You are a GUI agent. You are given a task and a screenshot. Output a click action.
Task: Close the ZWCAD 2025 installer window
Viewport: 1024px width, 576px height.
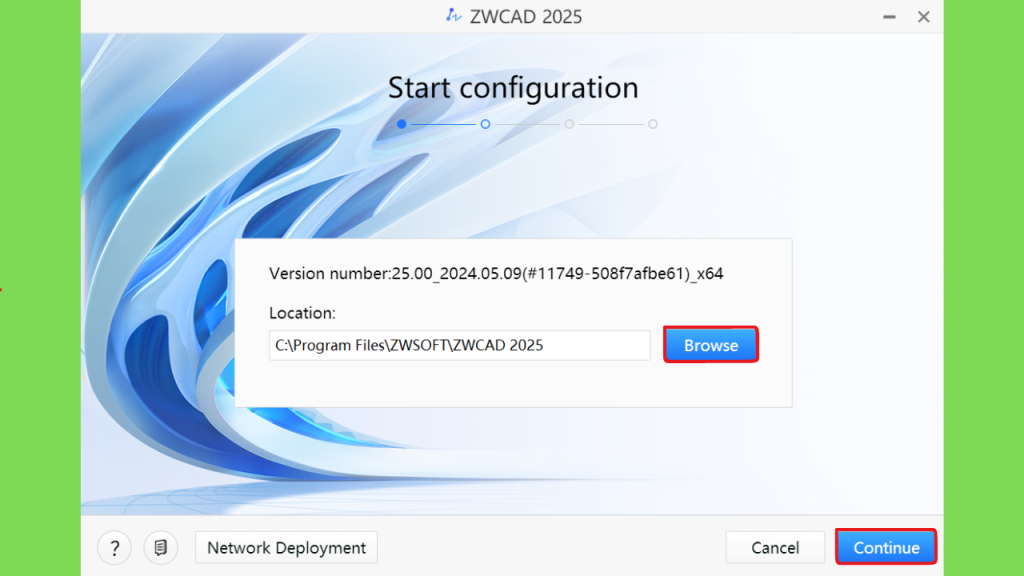[923, 17]
